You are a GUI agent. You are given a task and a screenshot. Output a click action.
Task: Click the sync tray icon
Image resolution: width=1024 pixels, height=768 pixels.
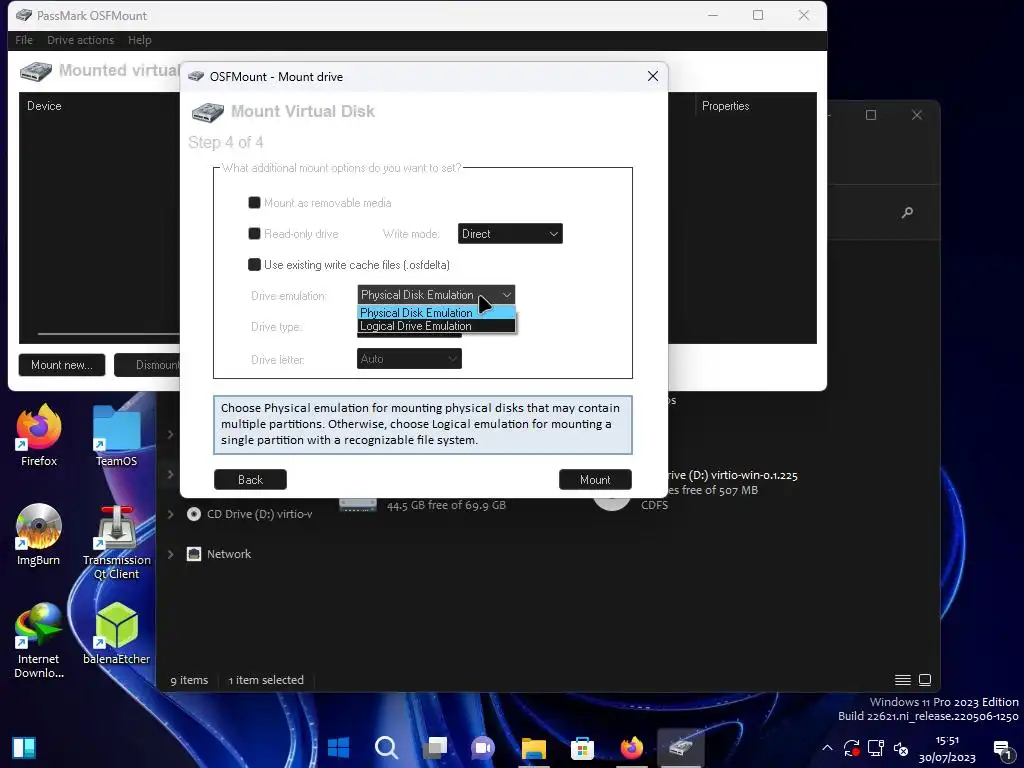(852, 748)
